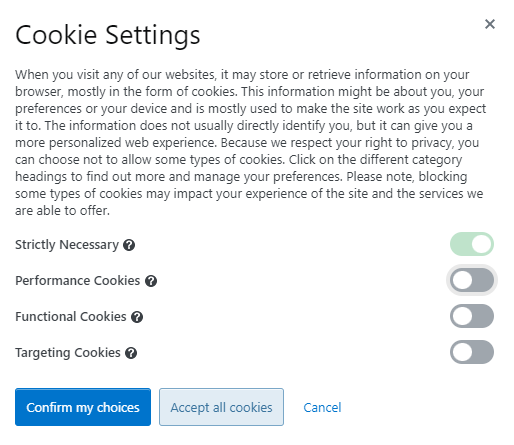This screenshot has width=514, height=445.
Task: Open help icon beside Strictly Necessary
Action: pos(129,245)
